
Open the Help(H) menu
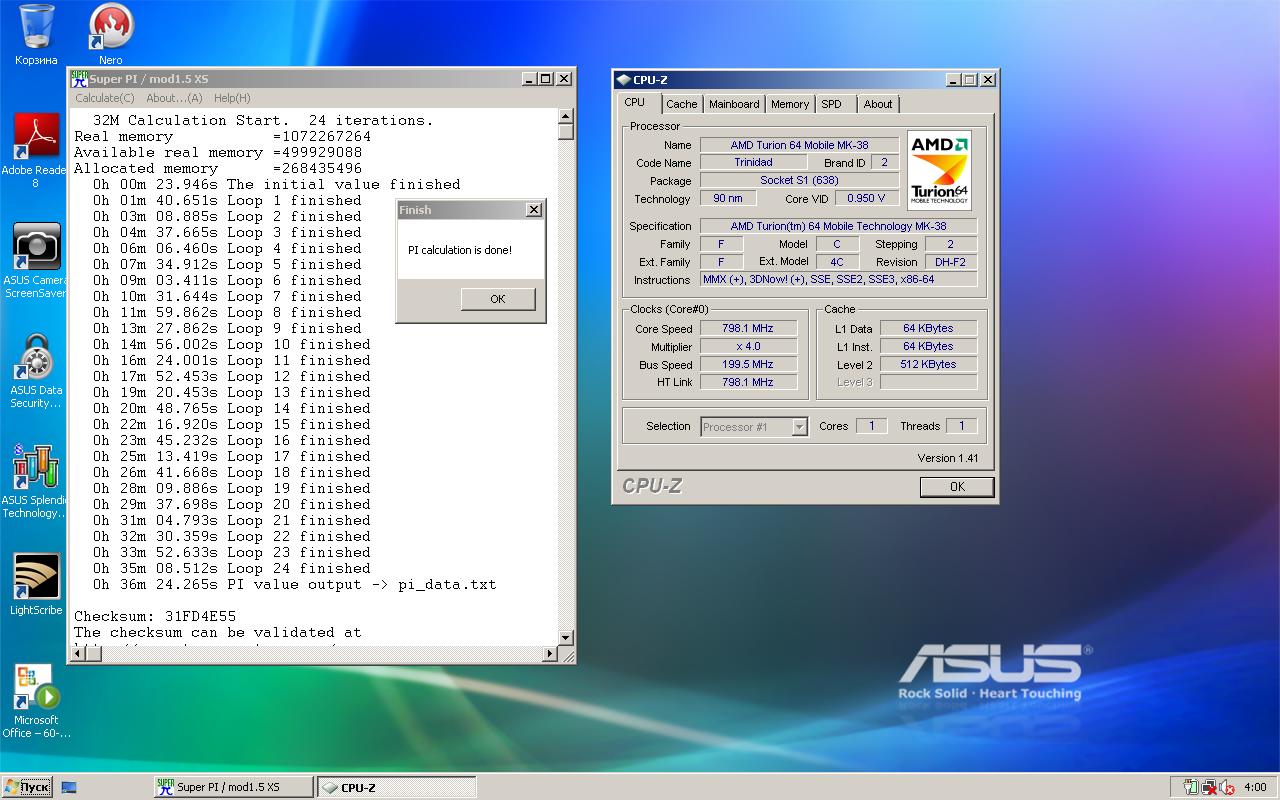pyautogui.click(x=232, y=98)
